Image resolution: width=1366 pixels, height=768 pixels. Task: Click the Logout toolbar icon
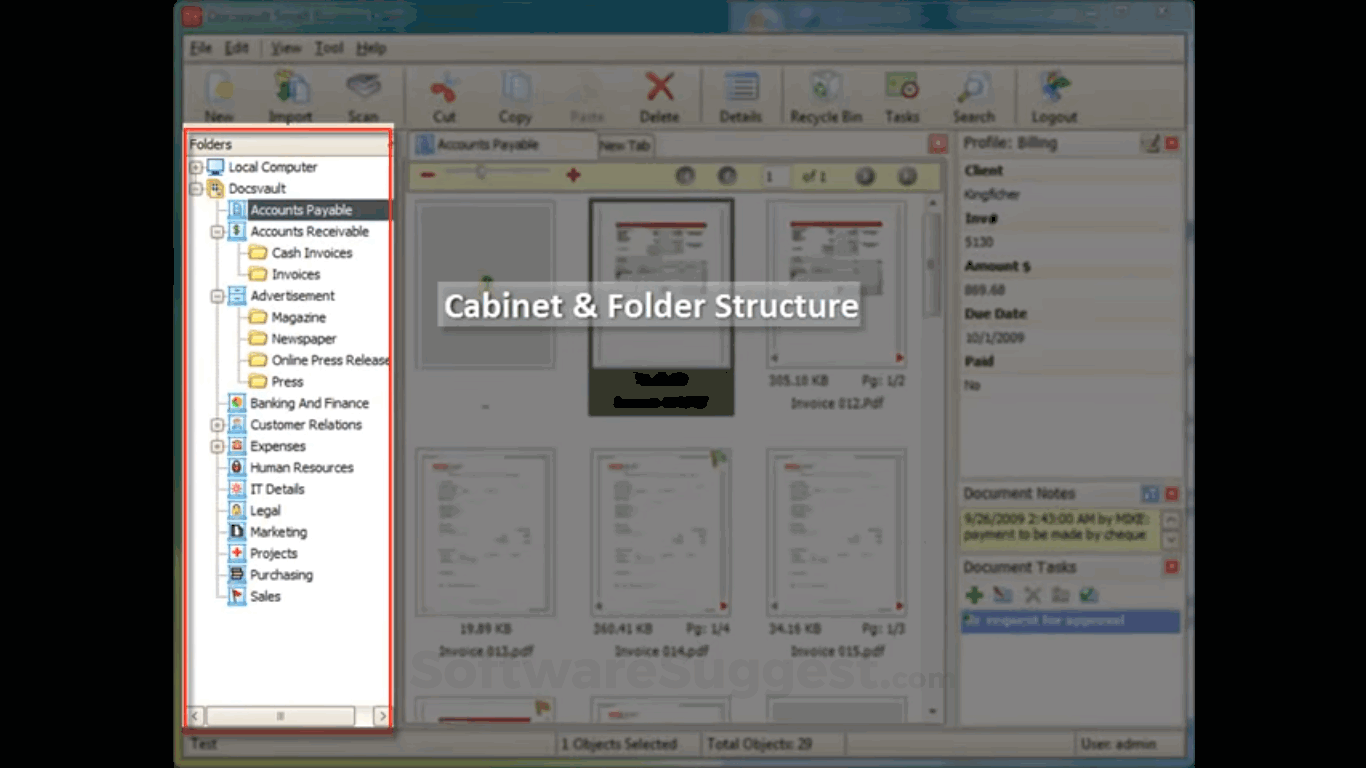[x=1054, y=90]
